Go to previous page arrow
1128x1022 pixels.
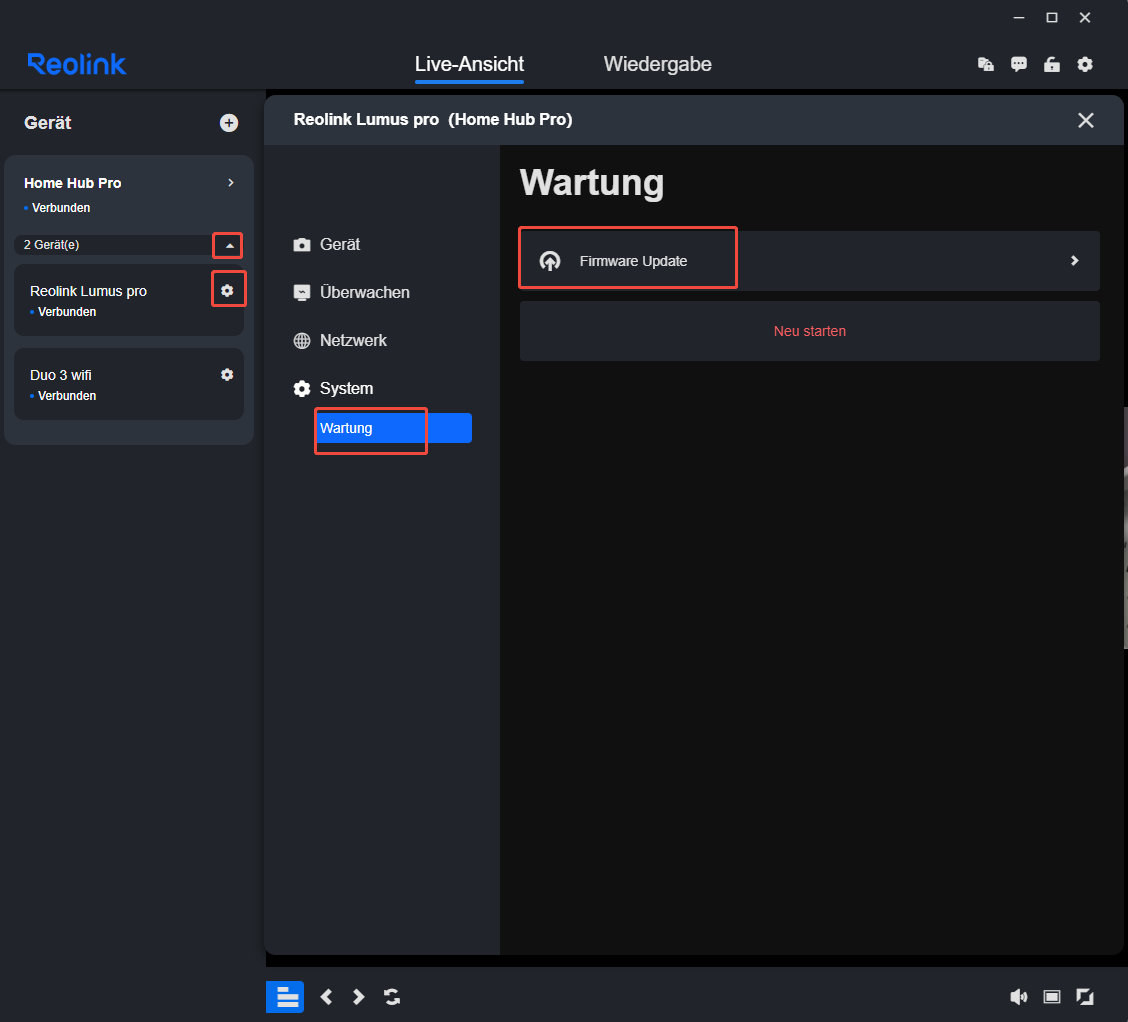(327, 997)
